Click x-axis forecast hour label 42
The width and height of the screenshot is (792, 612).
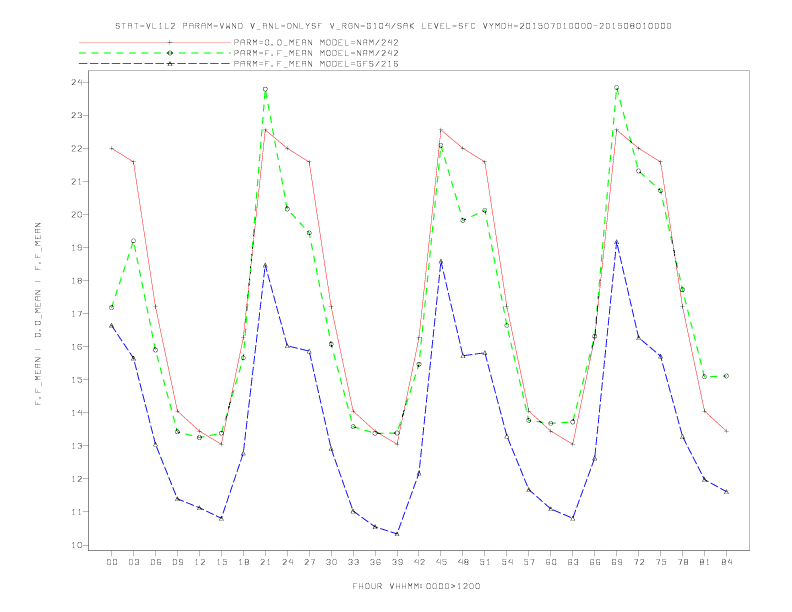click(x=419, y=562)
